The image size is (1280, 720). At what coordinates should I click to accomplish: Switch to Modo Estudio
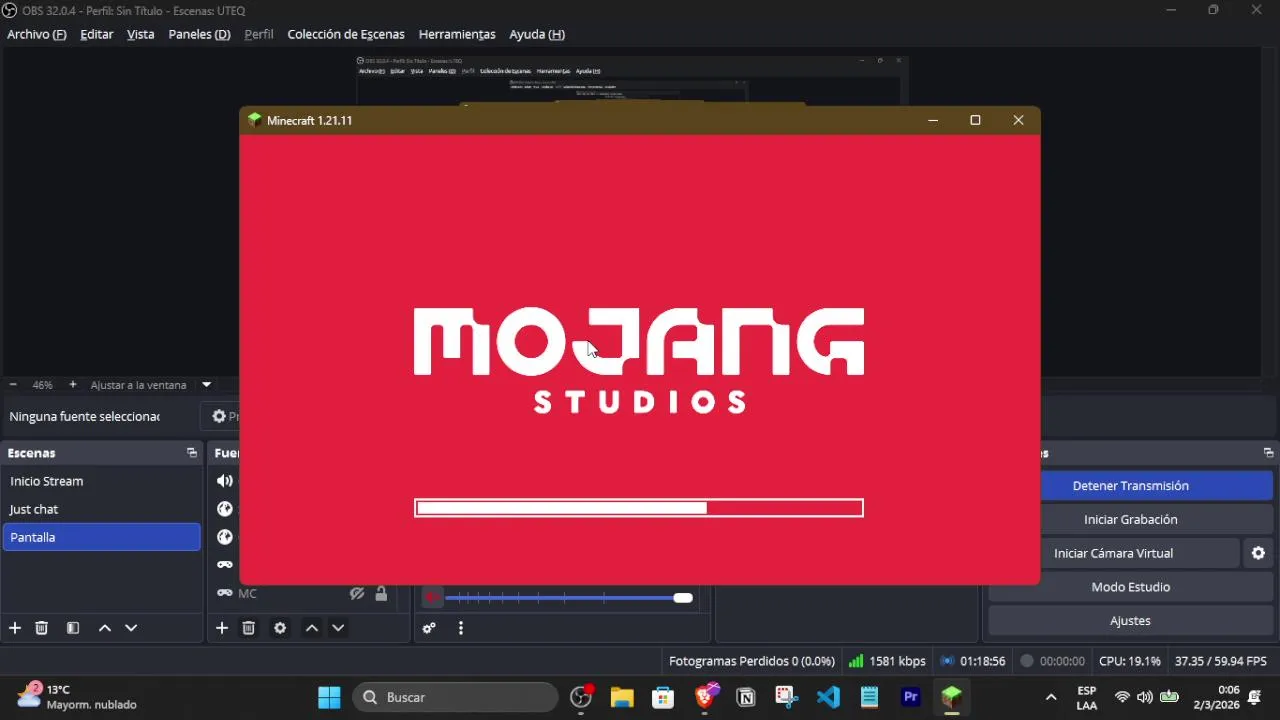click(1130, 587)
